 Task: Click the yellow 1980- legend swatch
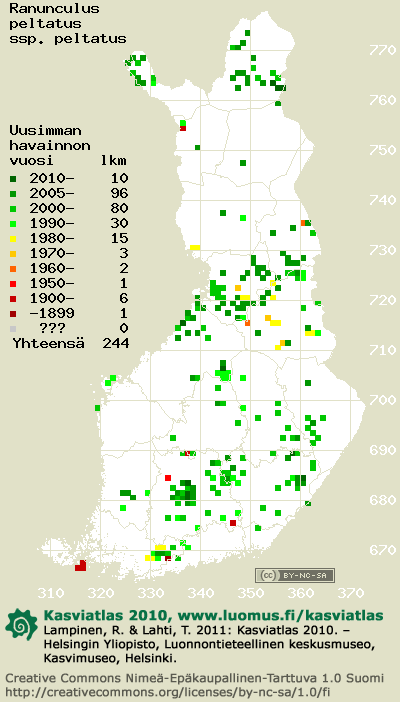(13, 239)
